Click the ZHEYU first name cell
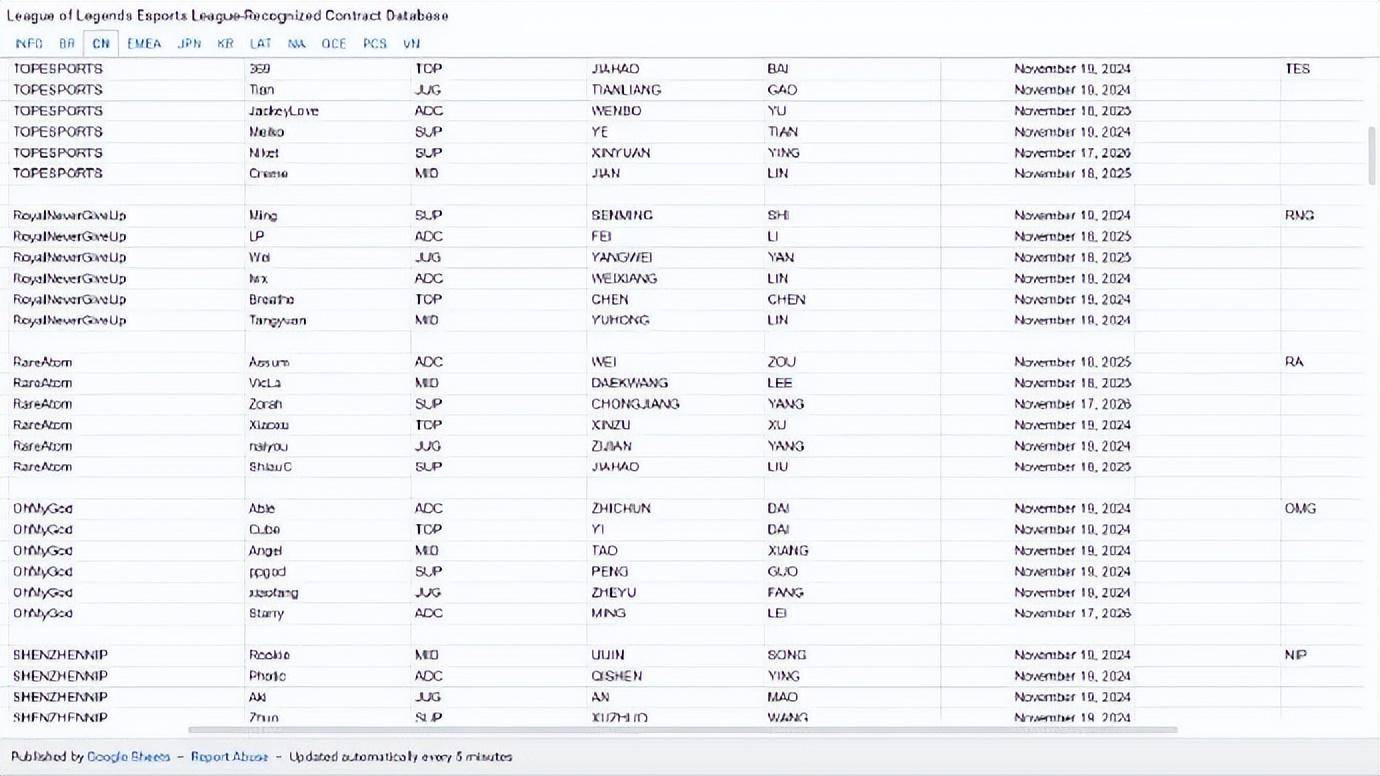The height and width of the screenshot is (776, 1380). (x=613, y=592)
